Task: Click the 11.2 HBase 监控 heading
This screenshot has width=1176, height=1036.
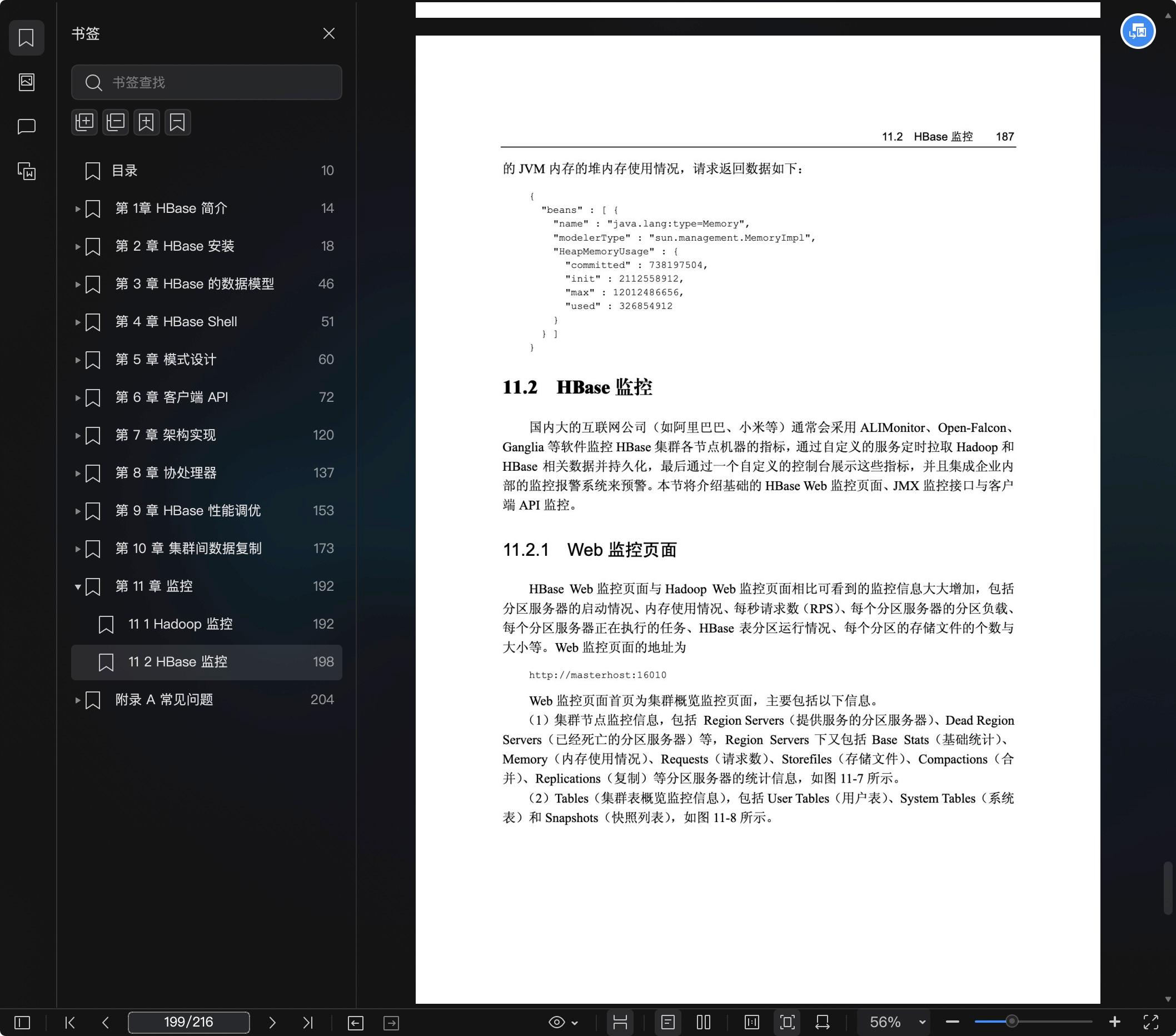Action: point(577,387)
